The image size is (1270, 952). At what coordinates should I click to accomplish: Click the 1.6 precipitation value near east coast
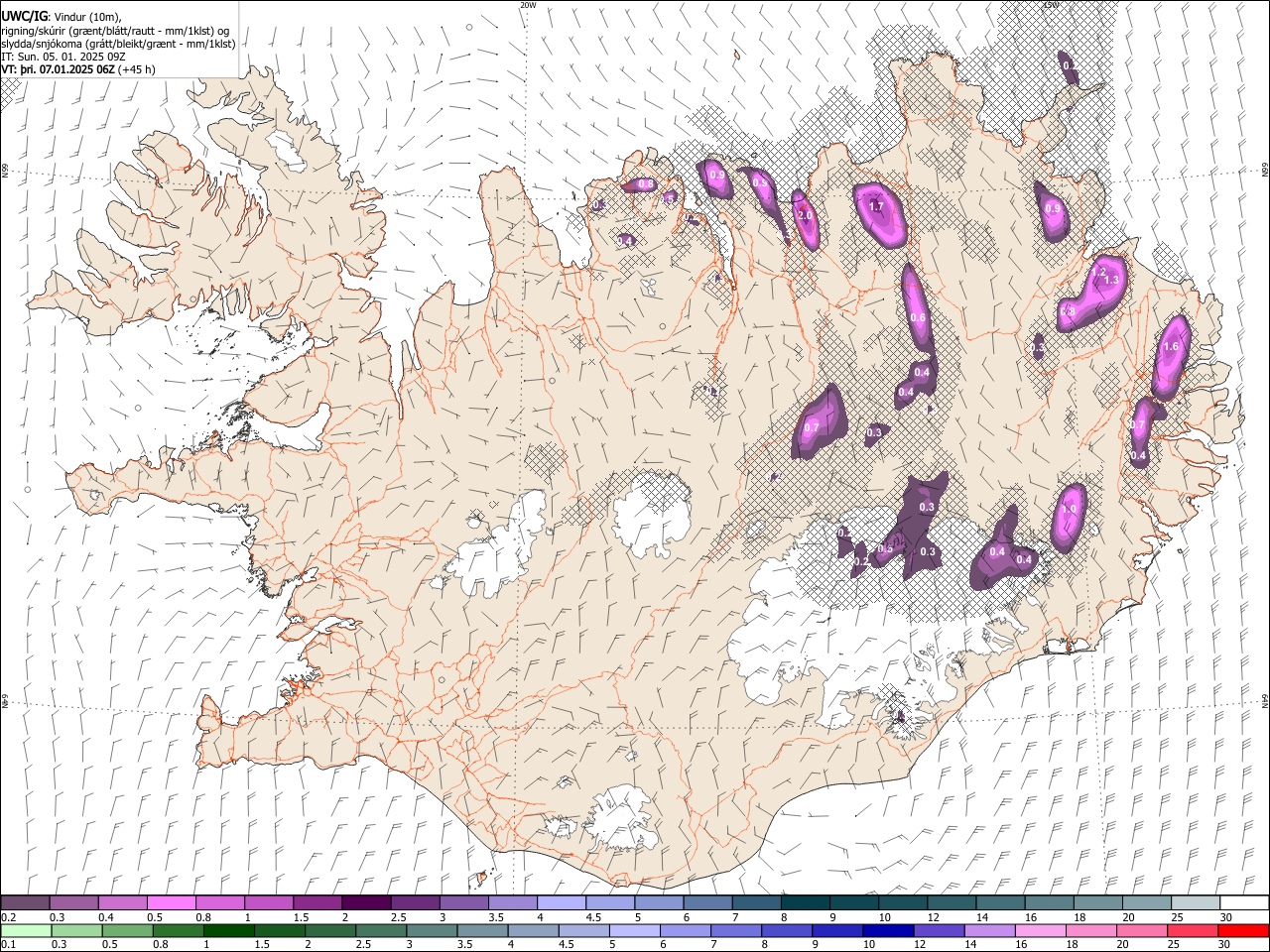(1171, 347)
